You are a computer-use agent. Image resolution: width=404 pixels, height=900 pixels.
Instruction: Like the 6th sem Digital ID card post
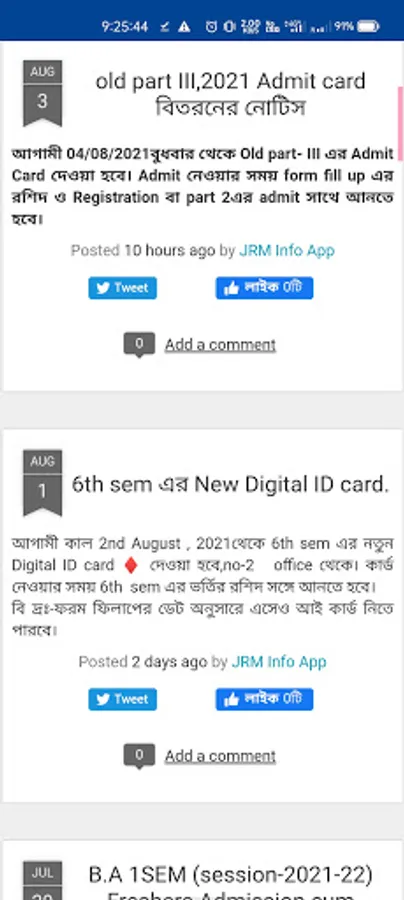(264, 699)
